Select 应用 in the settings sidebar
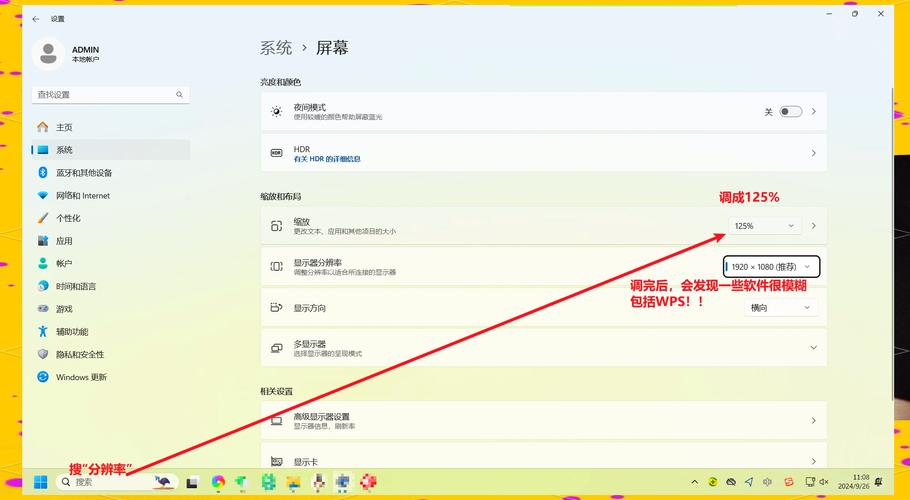This screenshot has width=910, height=500. 64,241
